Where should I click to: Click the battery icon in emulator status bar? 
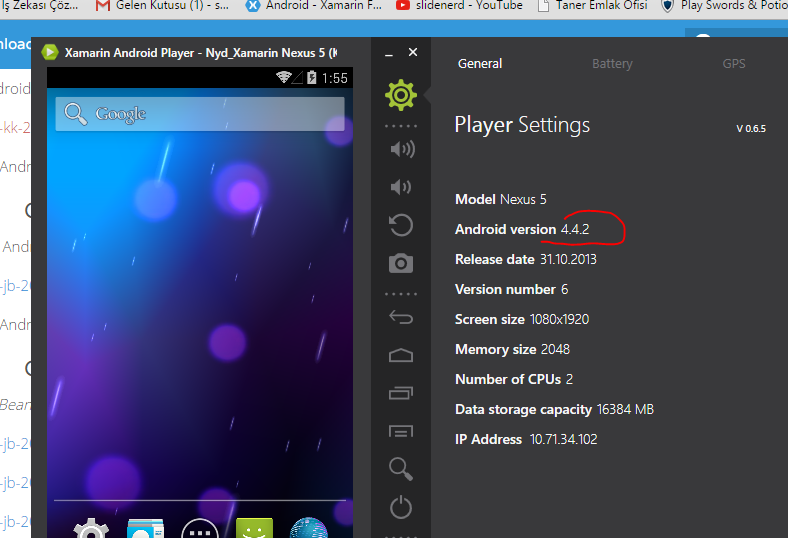click(x=312, y=77)
